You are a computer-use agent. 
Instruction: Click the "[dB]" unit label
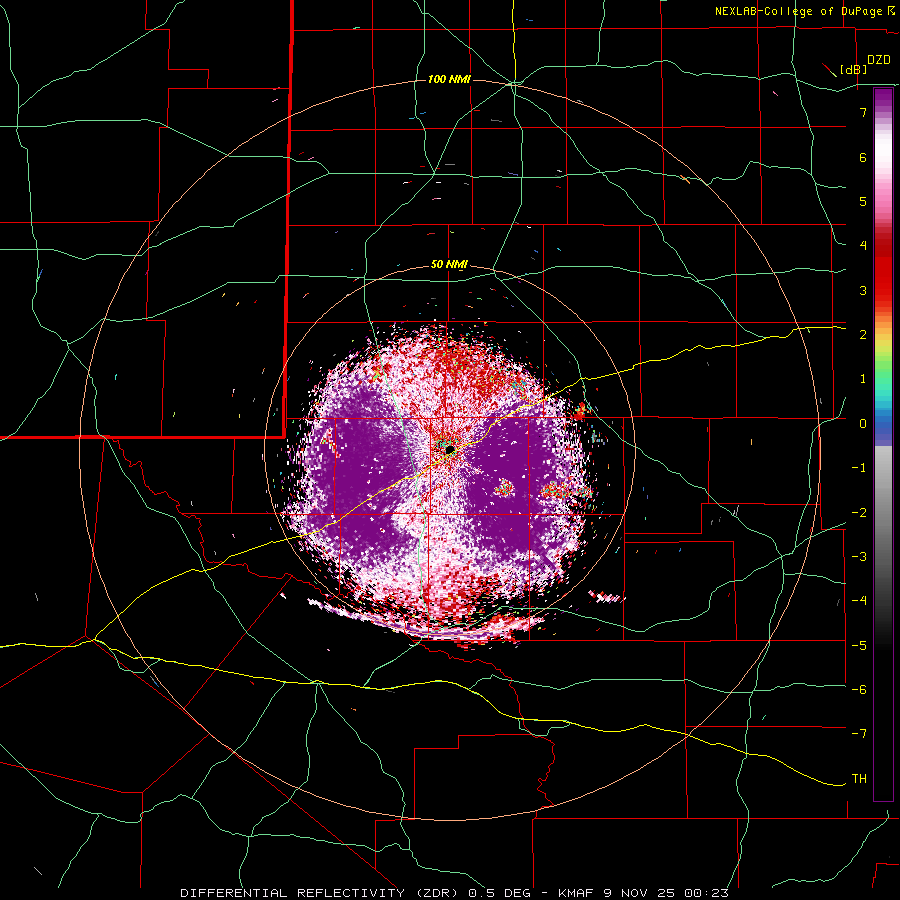[x=854, y=69]
